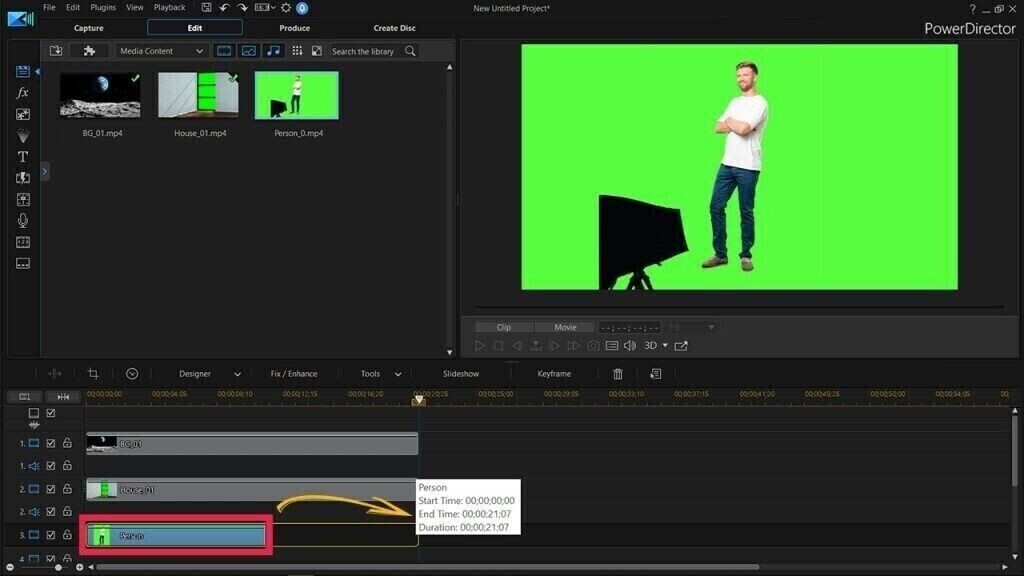Uncheck video track 1 enable checkbox
The height and width of the screenshot is (576, 1024).
51,442
